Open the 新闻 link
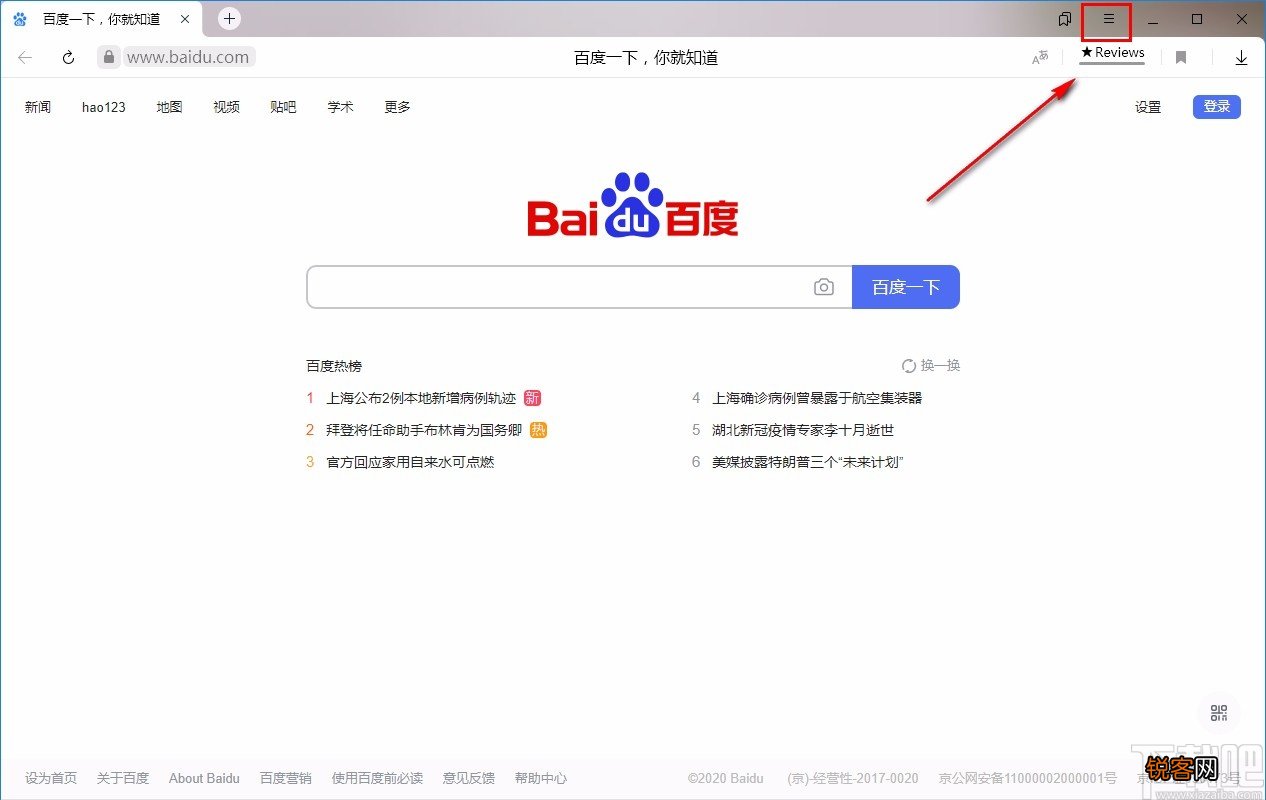Viewport: 1266px width, 800px height. tap(38, 107)
